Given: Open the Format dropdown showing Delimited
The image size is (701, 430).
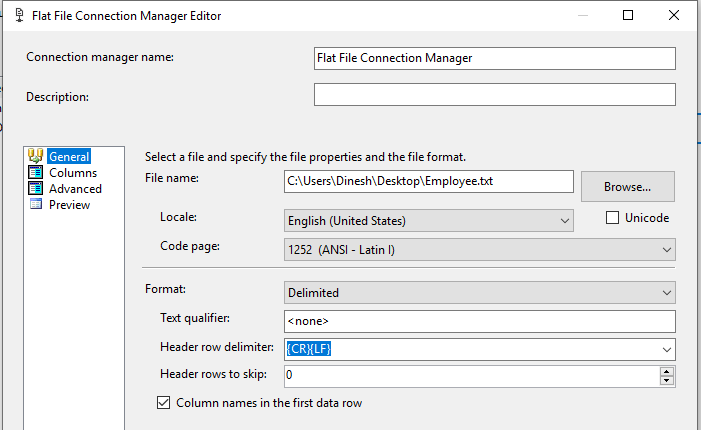Looking at the screenshot, I should pyautogui.click(x=666, y=293).
